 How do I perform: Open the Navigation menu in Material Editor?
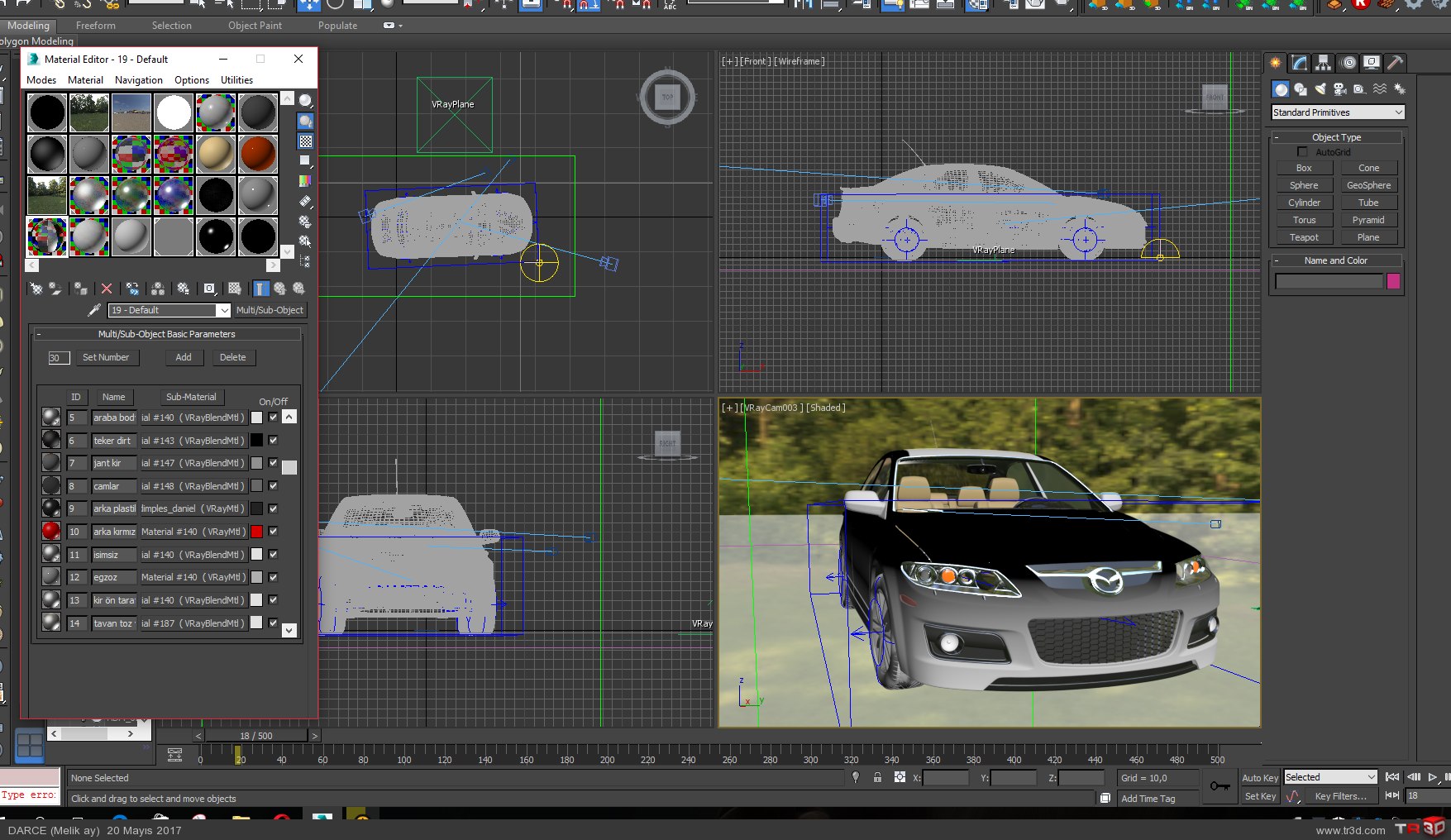138,80
